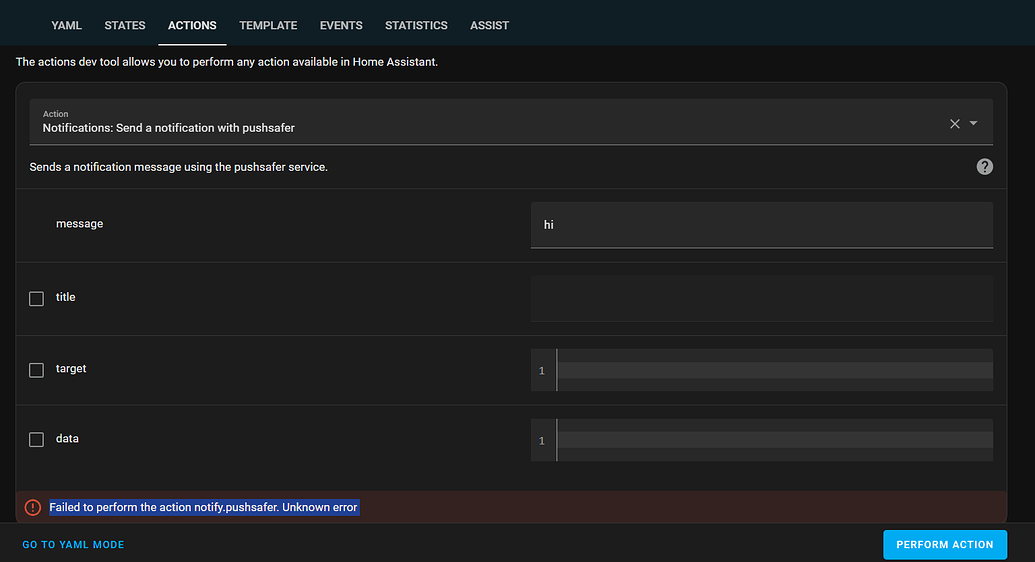
Task: Click the red error alert icon
Action: pos(33,508)
